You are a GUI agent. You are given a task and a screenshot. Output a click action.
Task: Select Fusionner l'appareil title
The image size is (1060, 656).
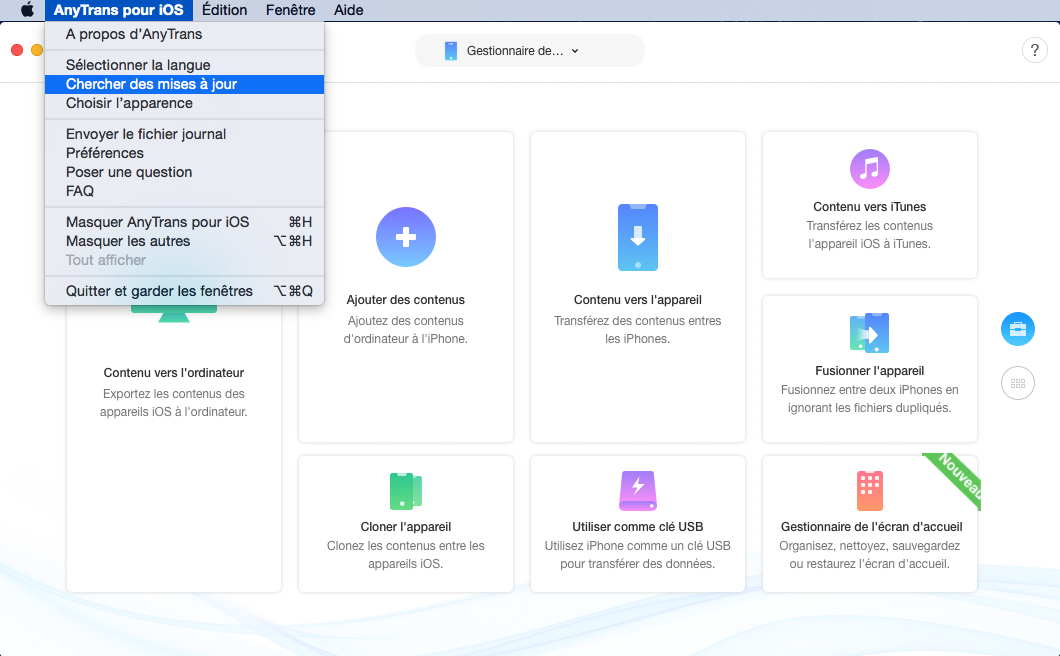pyautogui.click(x=869, y=371)
